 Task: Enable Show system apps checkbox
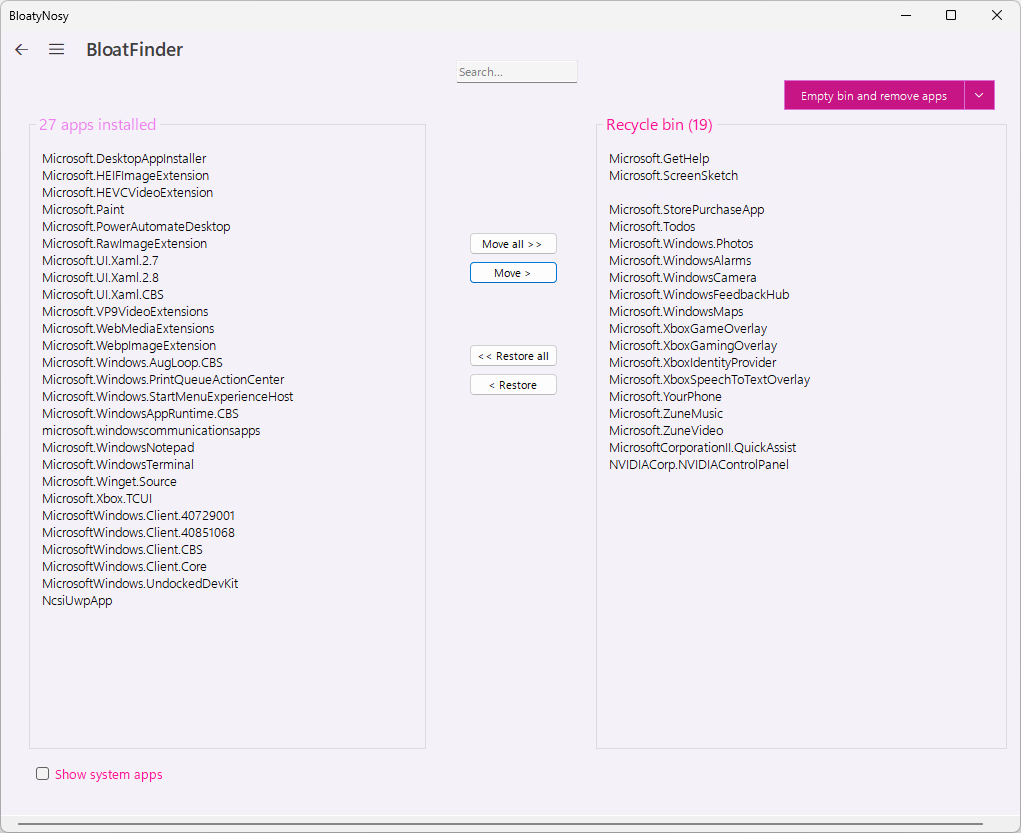click(x=42, y=774)
